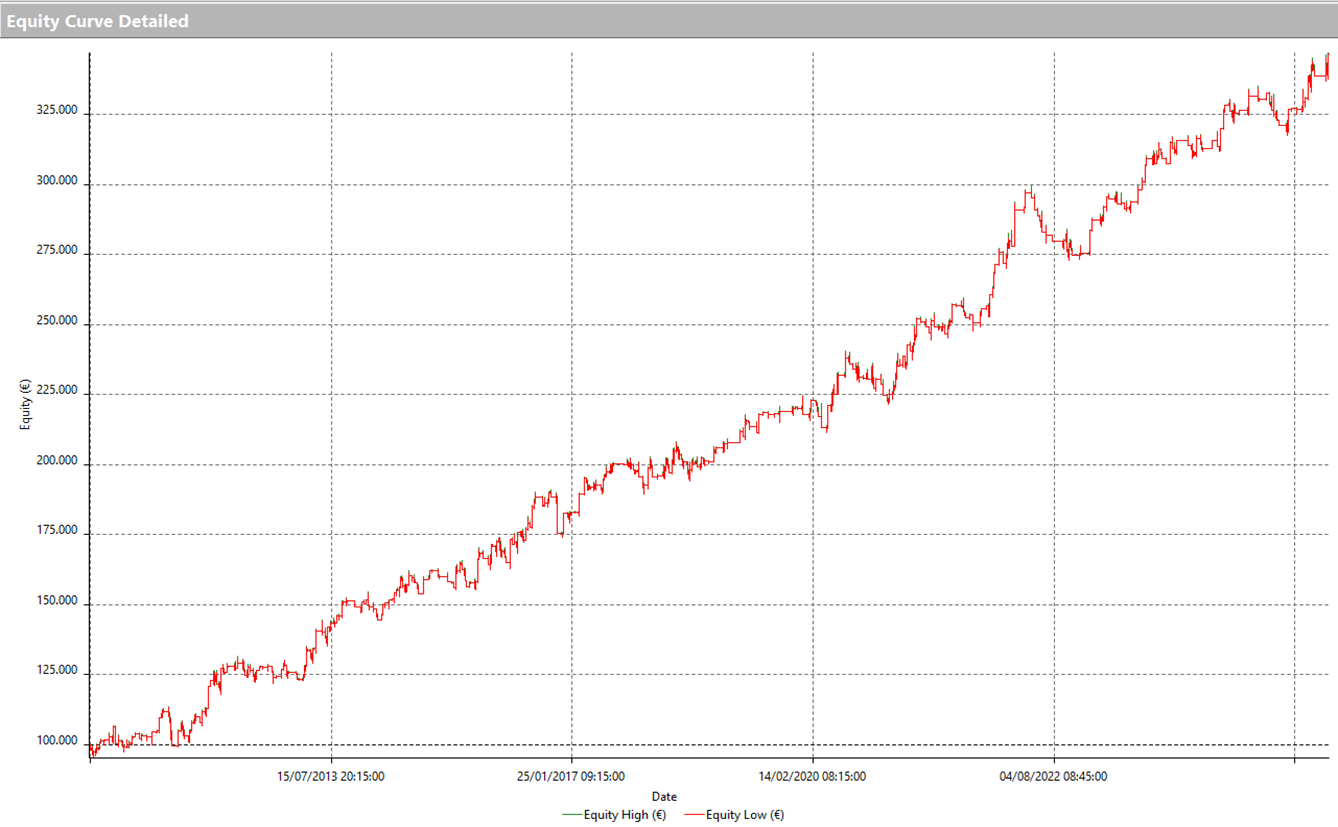
Task: Select the 15/07/2013 20:15:00 date label
Action: 332,775
